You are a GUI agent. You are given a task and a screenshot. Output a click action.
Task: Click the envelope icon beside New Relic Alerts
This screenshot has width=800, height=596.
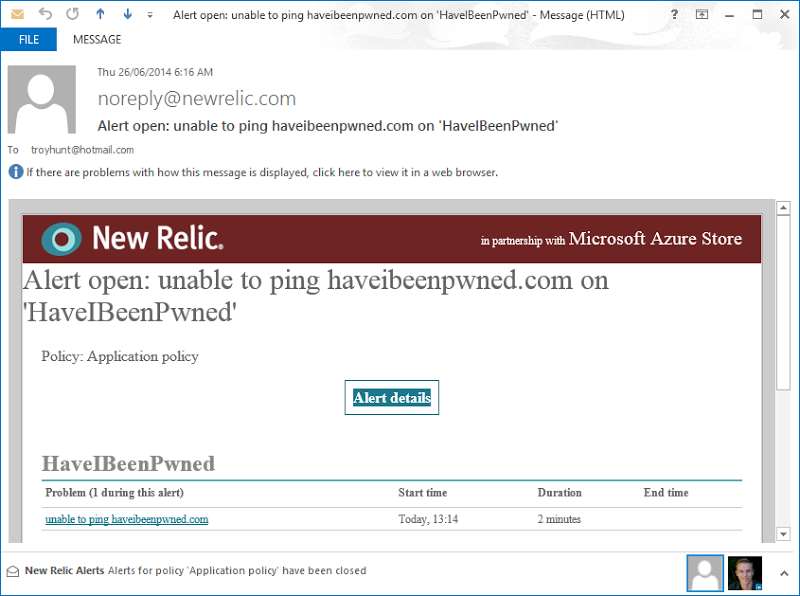click(x=13, y=571)
